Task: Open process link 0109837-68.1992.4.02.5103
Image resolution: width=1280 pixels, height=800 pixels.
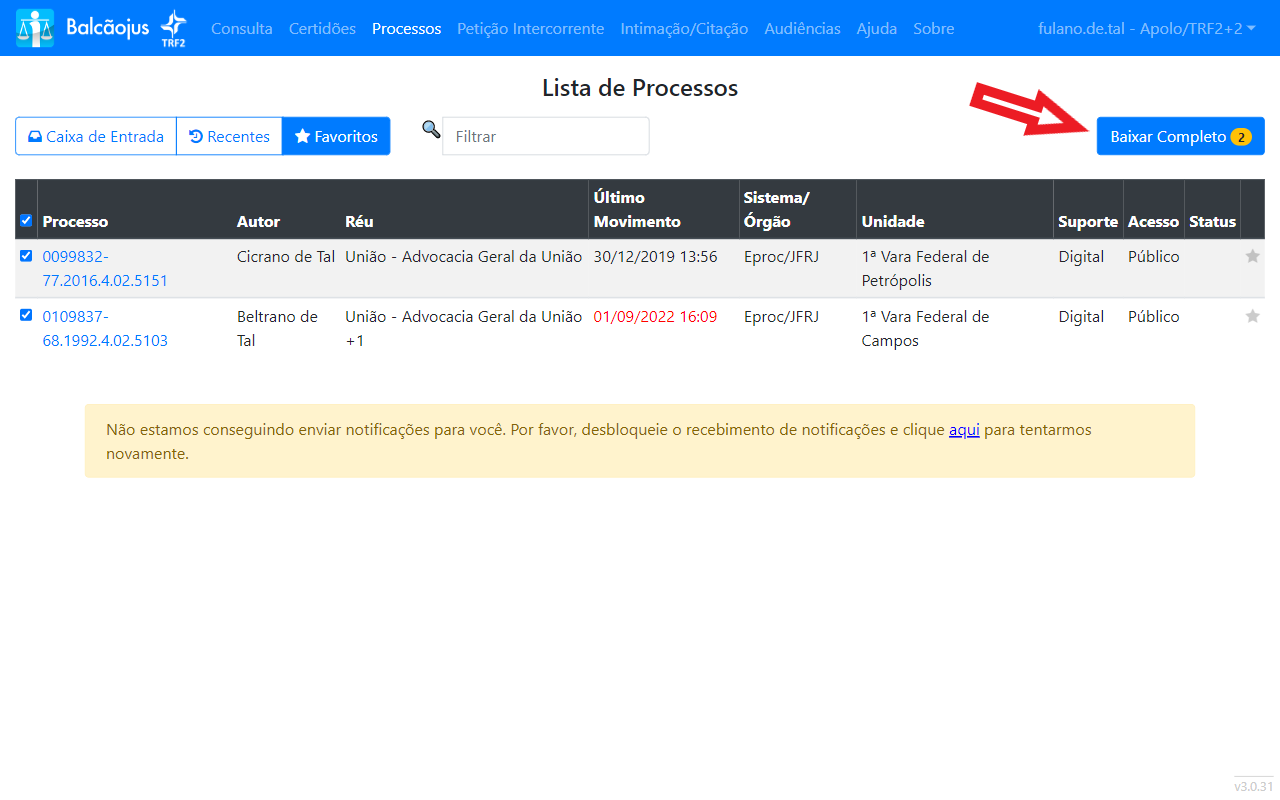Action: pyautogui.click(x=105, y=329)
